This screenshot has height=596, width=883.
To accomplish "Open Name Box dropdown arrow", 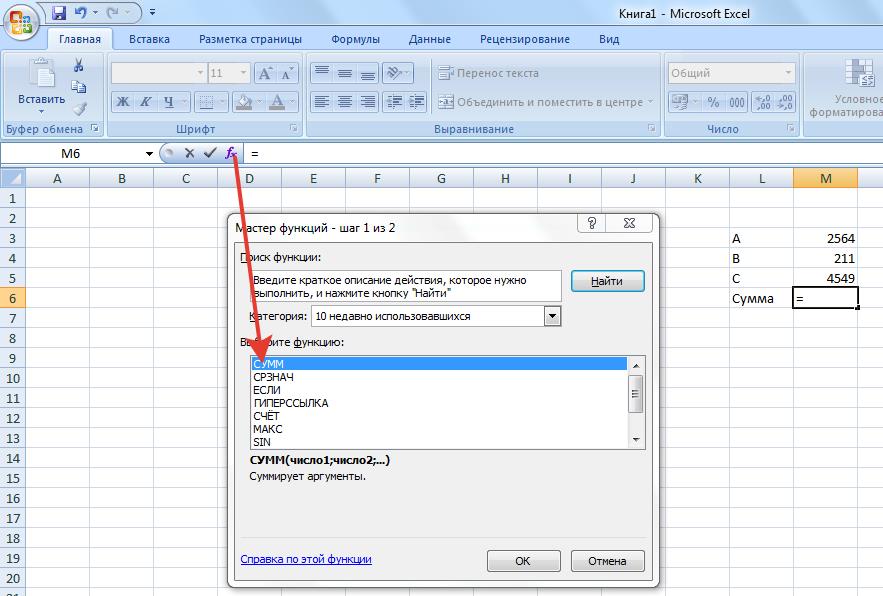I will tap(149, 153).
